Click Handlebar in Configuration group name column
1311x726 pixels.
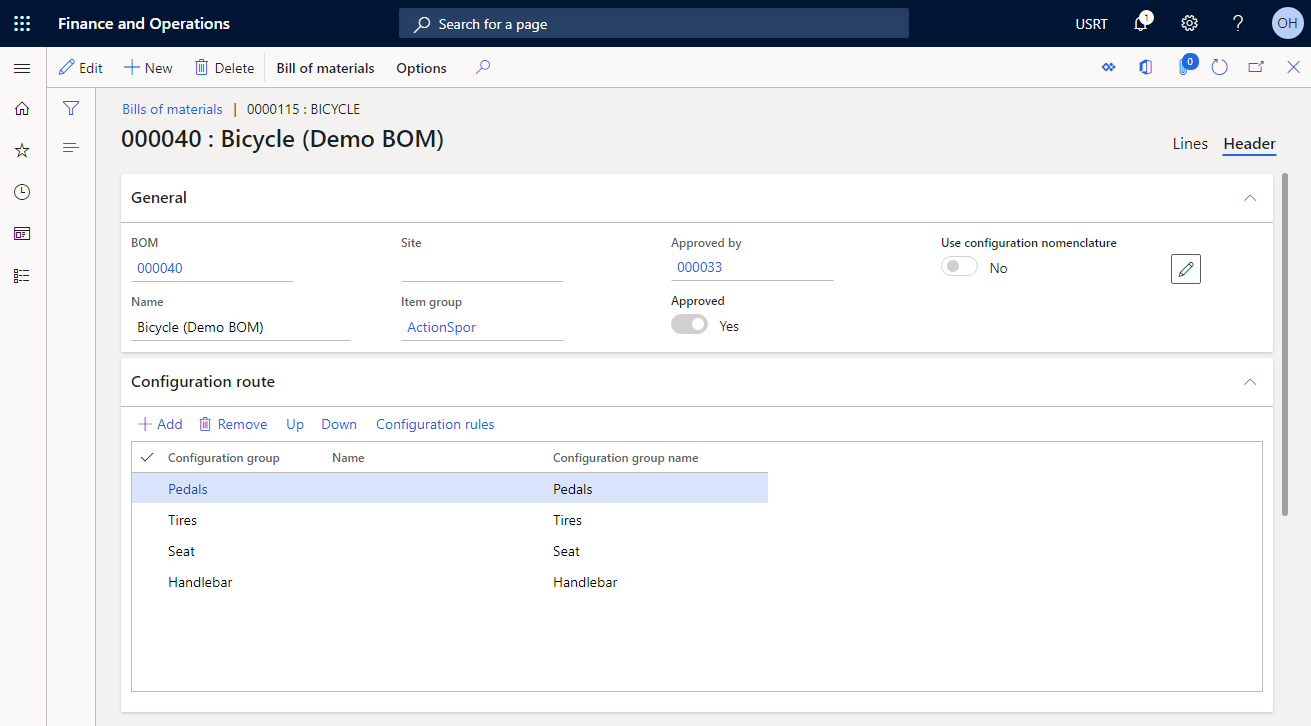[x=585, y=582]
